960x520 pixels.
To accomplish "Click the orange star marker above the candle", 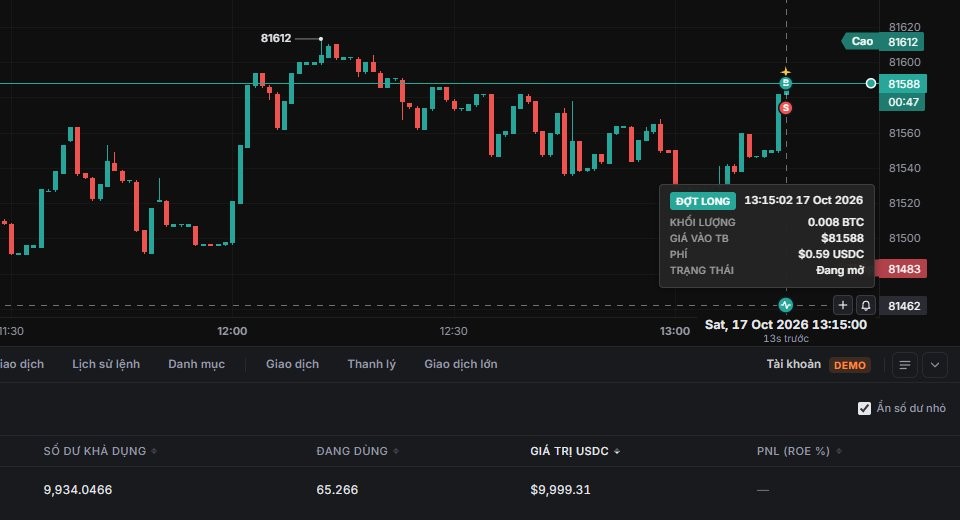I will (786, 72).
